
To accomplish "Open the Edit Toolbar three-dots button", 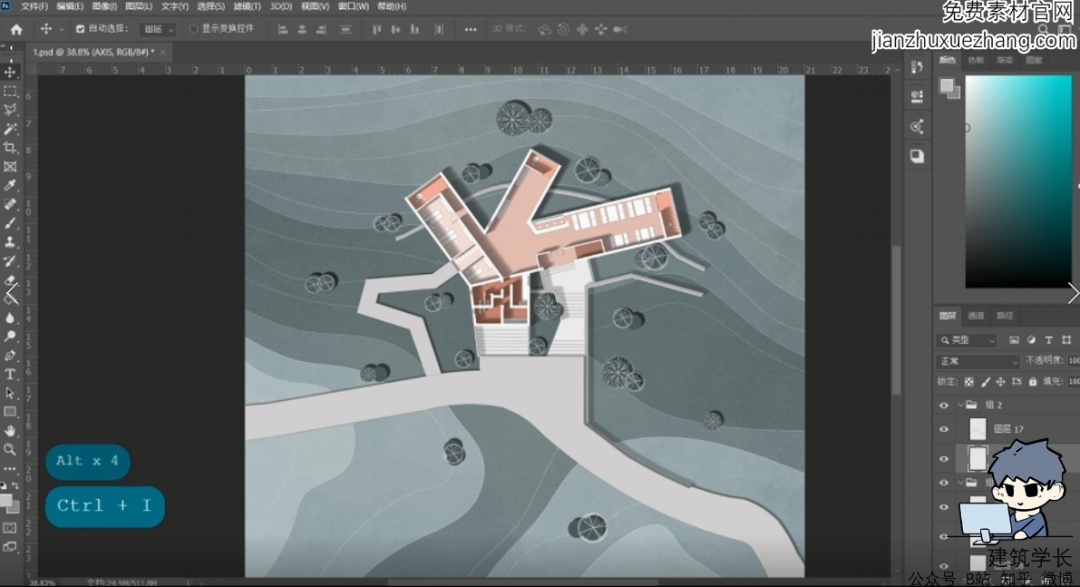I will click(10, 468).
